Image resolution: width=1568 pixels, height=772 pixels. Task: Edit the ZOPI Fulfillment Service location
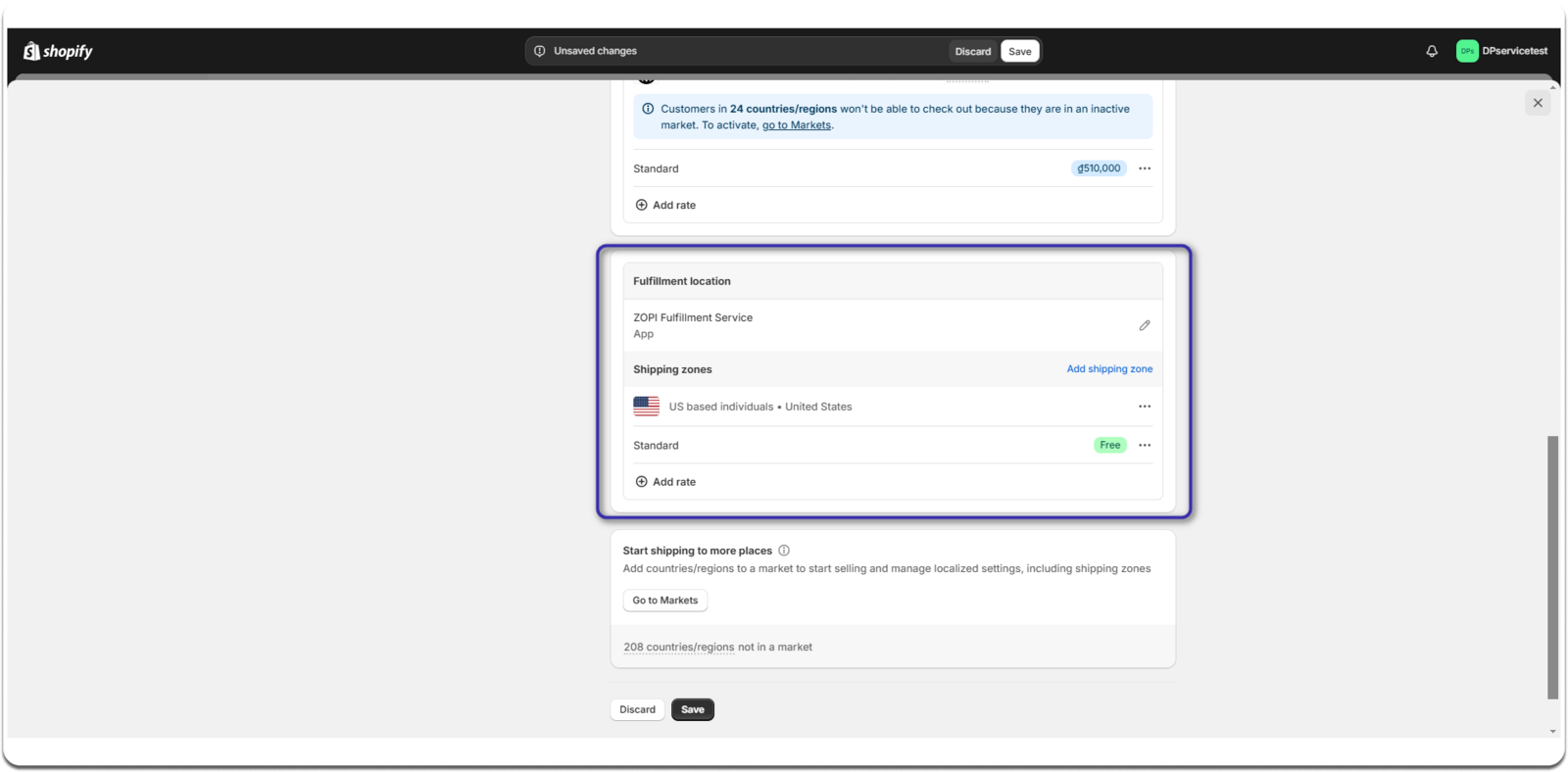point(1144,325)
